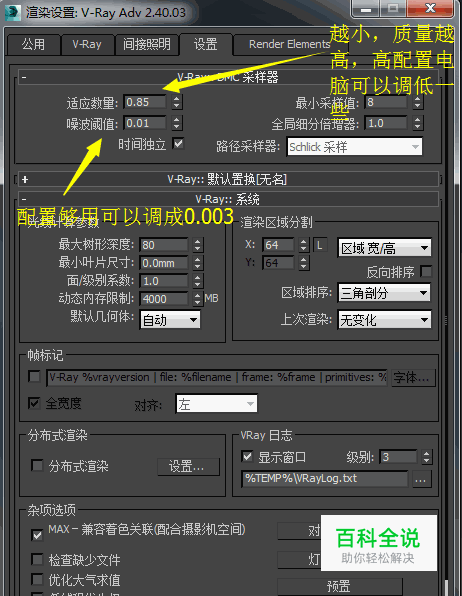462x596 pixels.
Task: Adjust the region Y spinner
Action: click(x=303, y=263)
